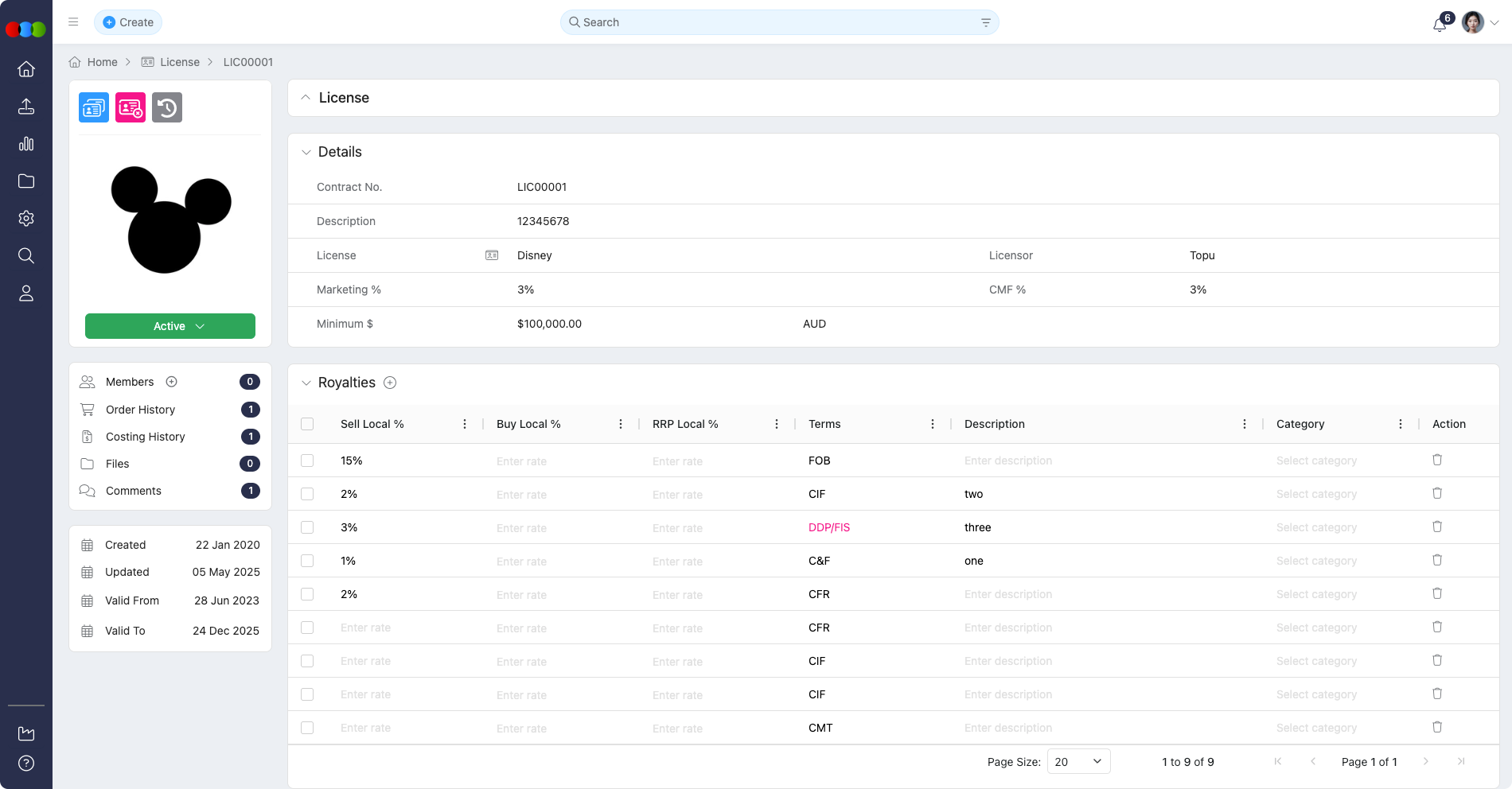1512x789 pixels.
Task: Toggle the select-all royalties checkbox
Action: [307, 424]
